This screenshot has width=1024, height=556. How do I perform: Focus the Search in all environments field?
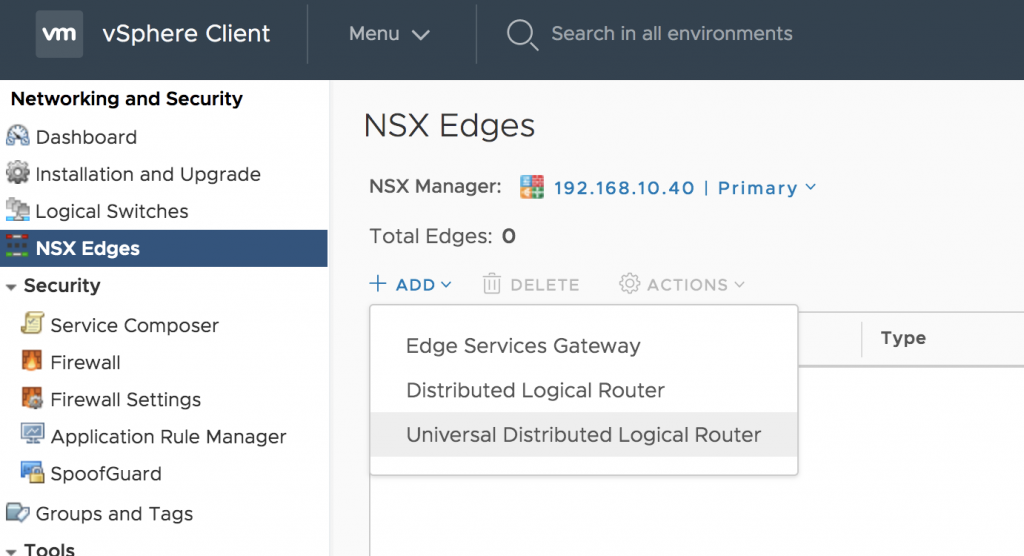click(671, 34)
